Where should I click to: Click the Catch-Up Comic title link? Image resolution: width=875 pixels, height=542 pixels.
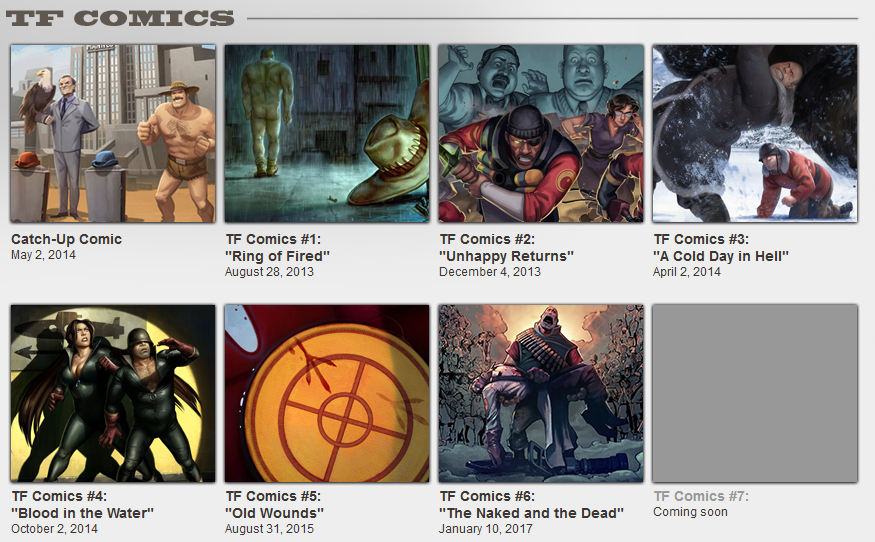66,239
